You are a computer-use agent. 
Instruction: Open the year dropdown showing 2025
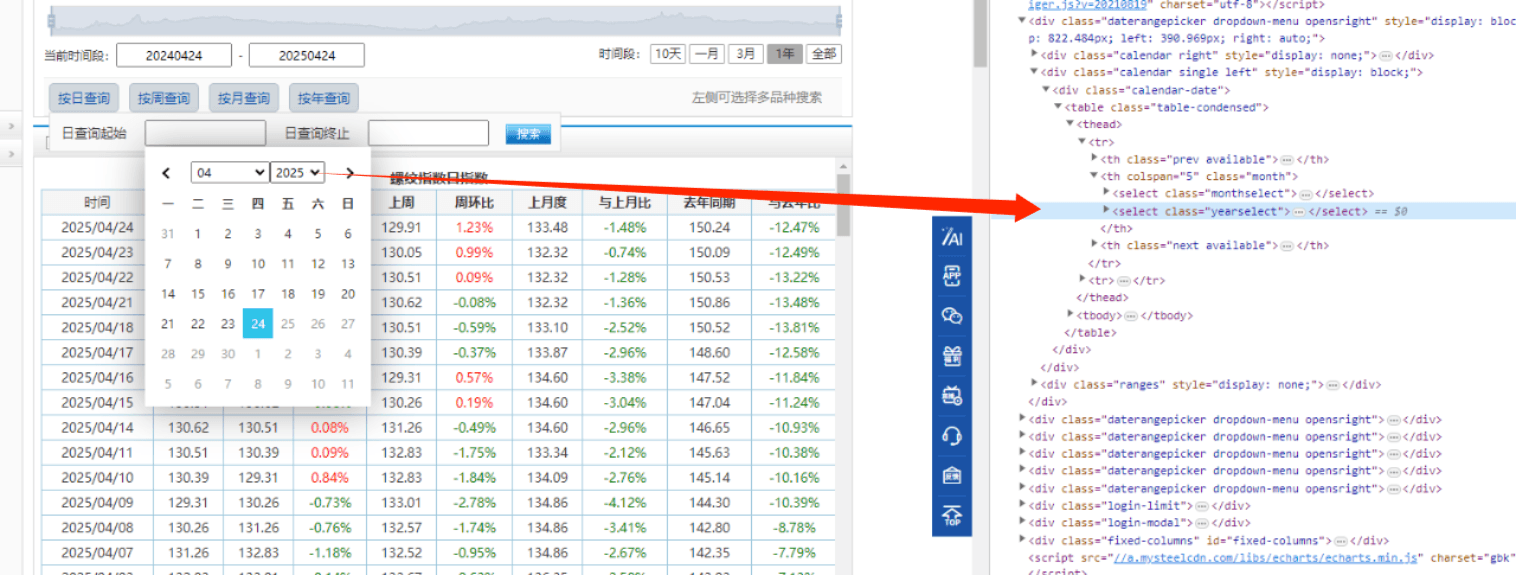(297, 173)
